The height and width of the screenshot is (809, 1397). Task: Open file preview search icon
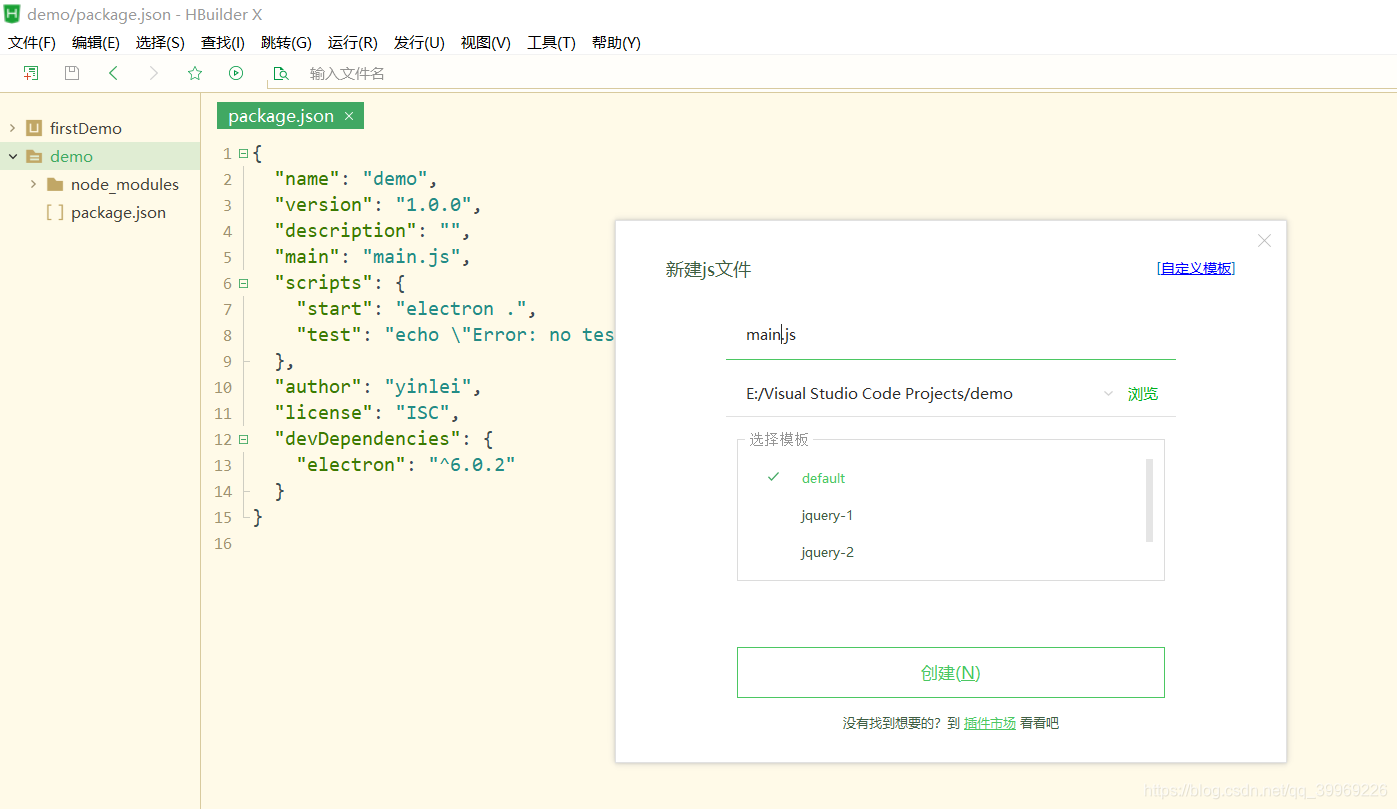(x=280, y=73)
